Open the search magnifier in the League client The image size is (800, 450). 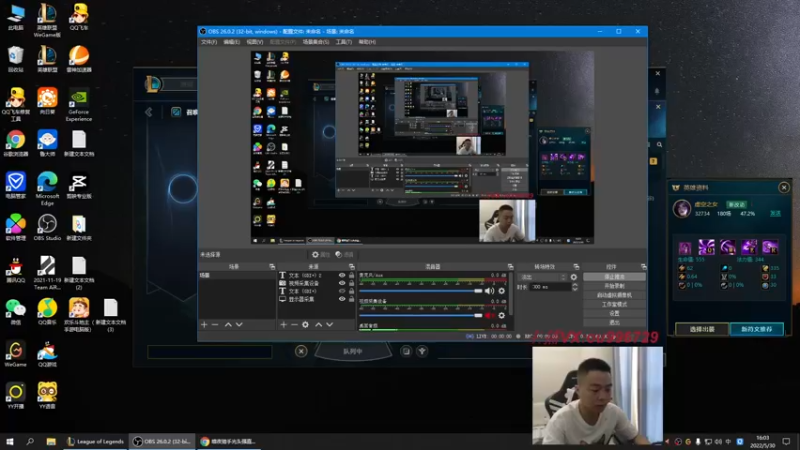pyautogui.click(x=659, y=145)
